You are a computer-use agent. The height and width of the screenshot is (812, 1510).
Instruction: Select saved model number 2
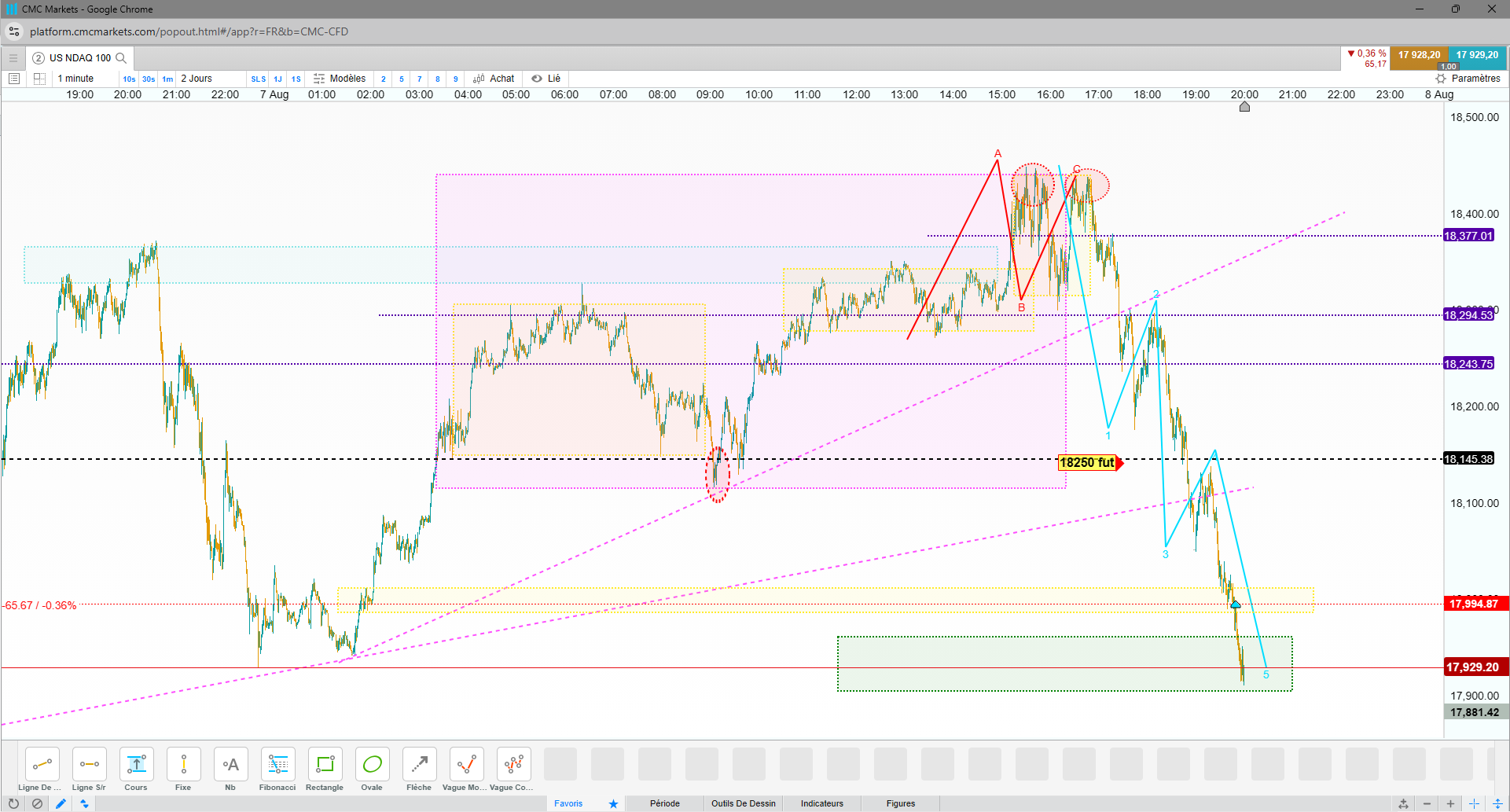(x=384, y=79)
